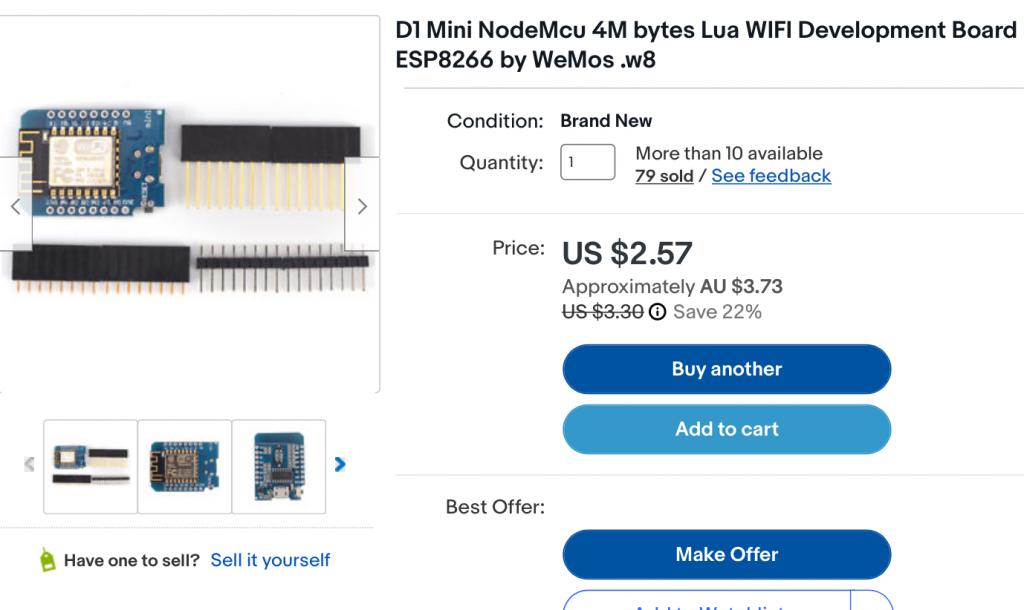This screenshot has width=1024, height=610.
Task: Select second thumbnail of ESP8266 board top
Action: [x=184, y=466]
